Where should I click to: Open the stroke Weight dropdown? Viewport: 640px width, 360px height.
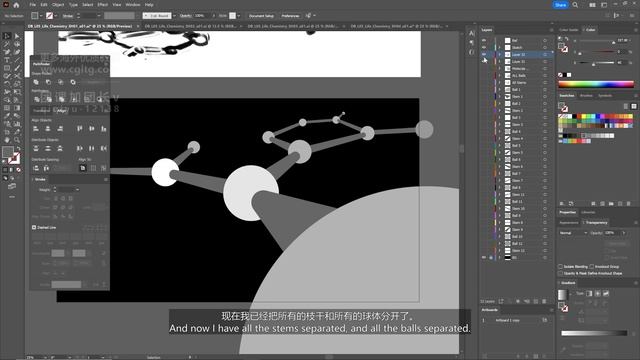pyautogui.click(x=78, y=189)
